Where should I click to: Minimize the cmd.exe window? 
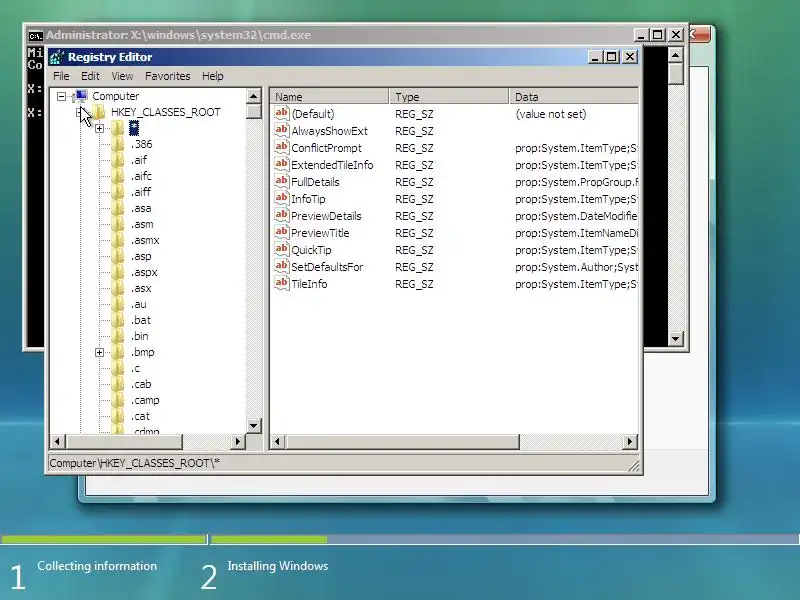tap(641, 35)
